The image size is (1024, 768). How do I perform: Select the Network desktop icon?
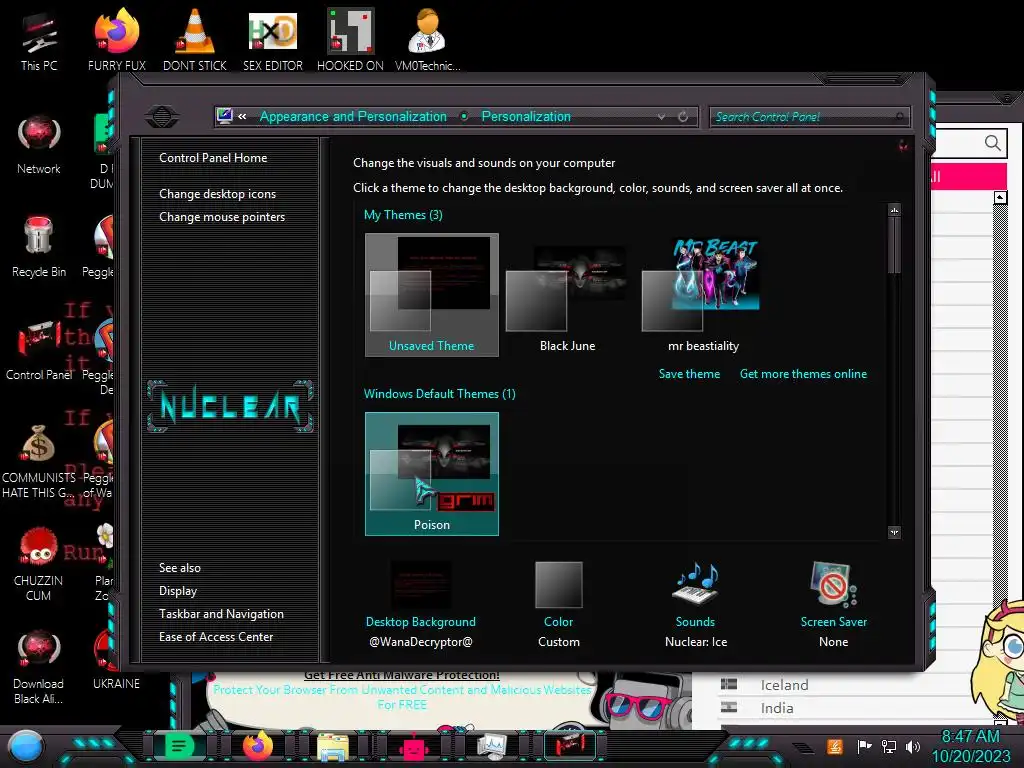(x=39, y=145)
